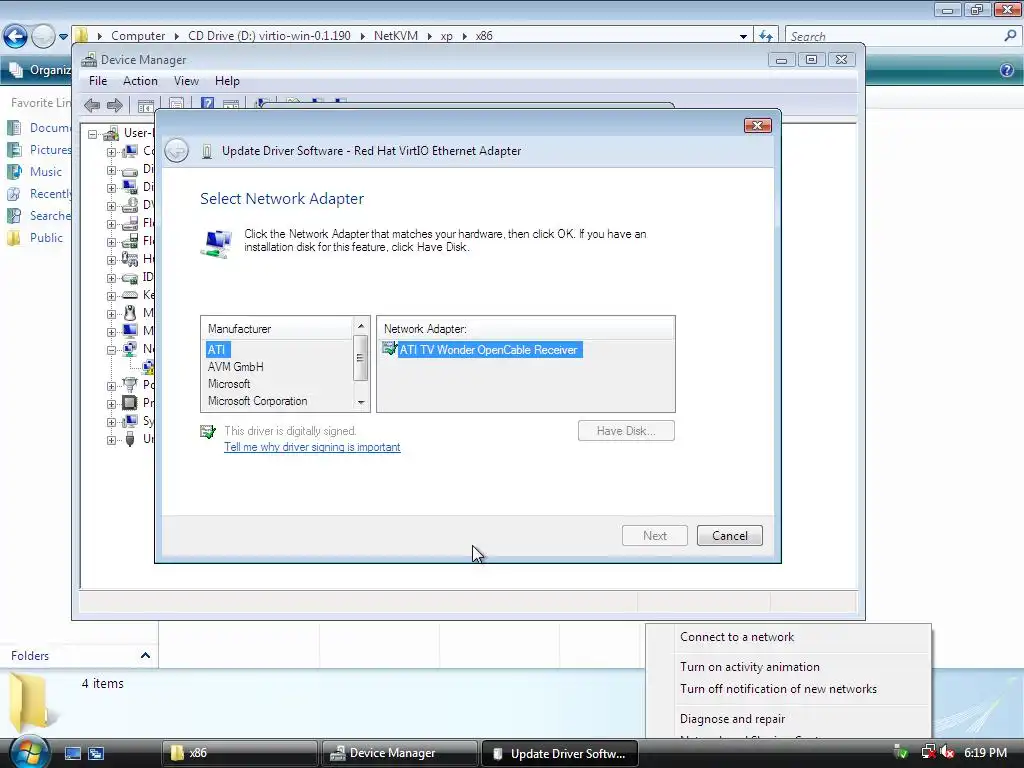
Task: Click network tray icon with red X
Action: (x=928, y=752)
